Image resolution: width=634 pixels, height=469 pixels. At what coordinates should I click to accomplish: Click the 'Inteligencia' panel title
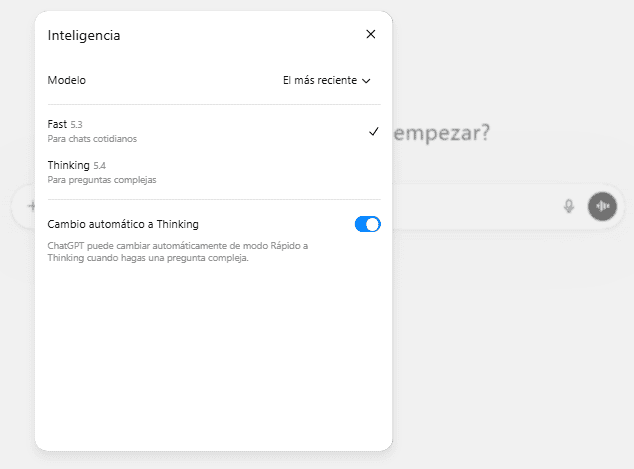coord(84,35)
